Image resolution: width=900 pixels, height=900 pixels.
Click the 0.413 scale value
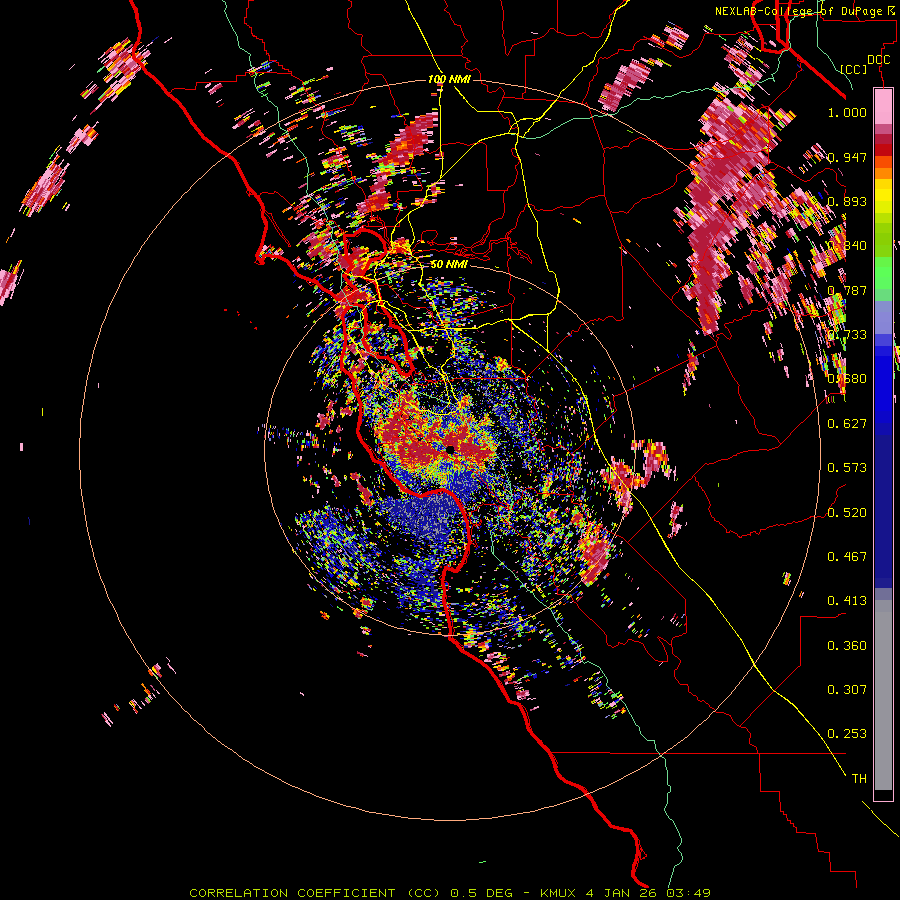(847, 601)
